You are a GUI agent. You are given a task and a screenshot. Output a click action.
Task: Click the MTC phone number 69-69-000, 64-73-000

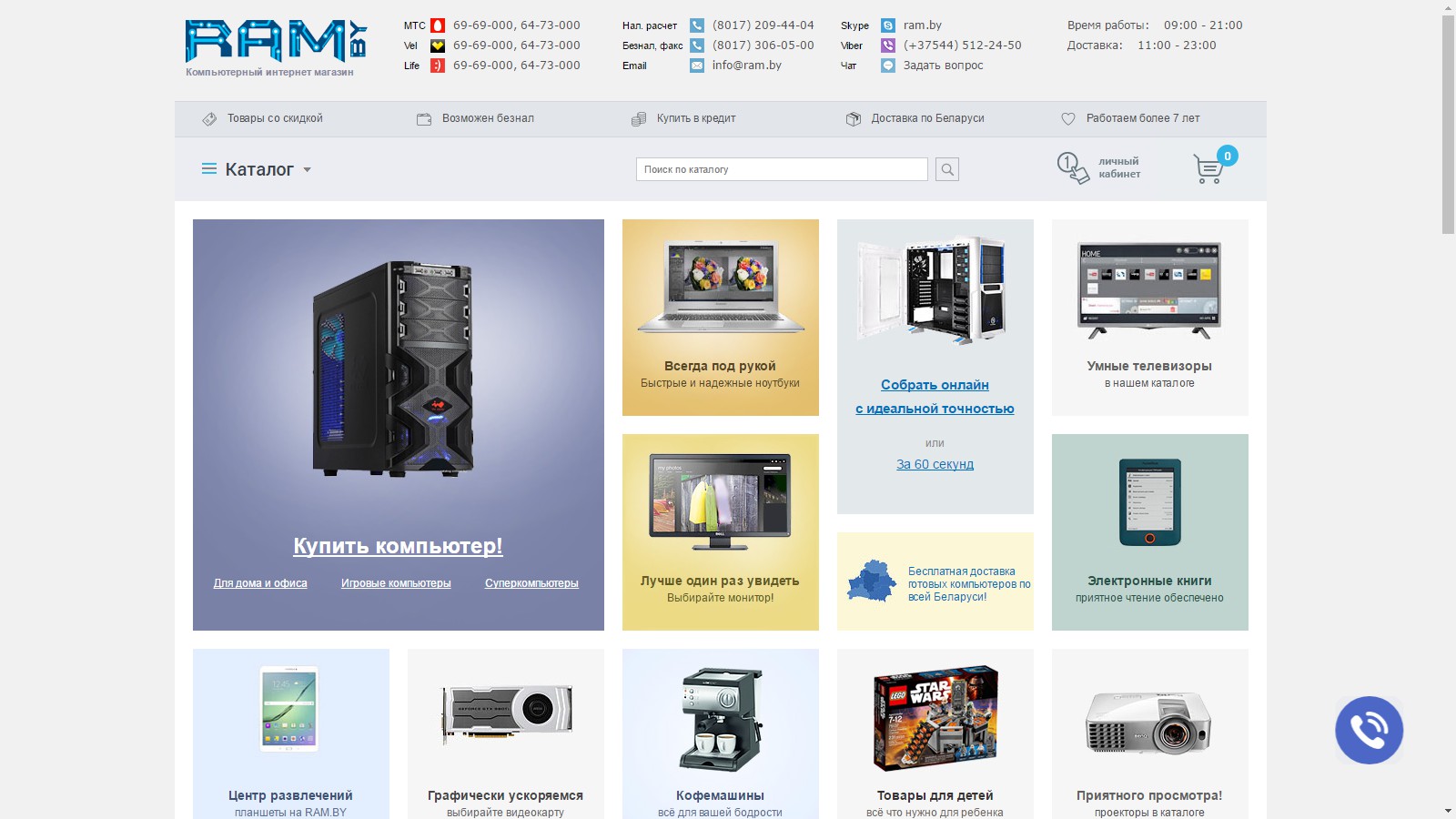517,25
